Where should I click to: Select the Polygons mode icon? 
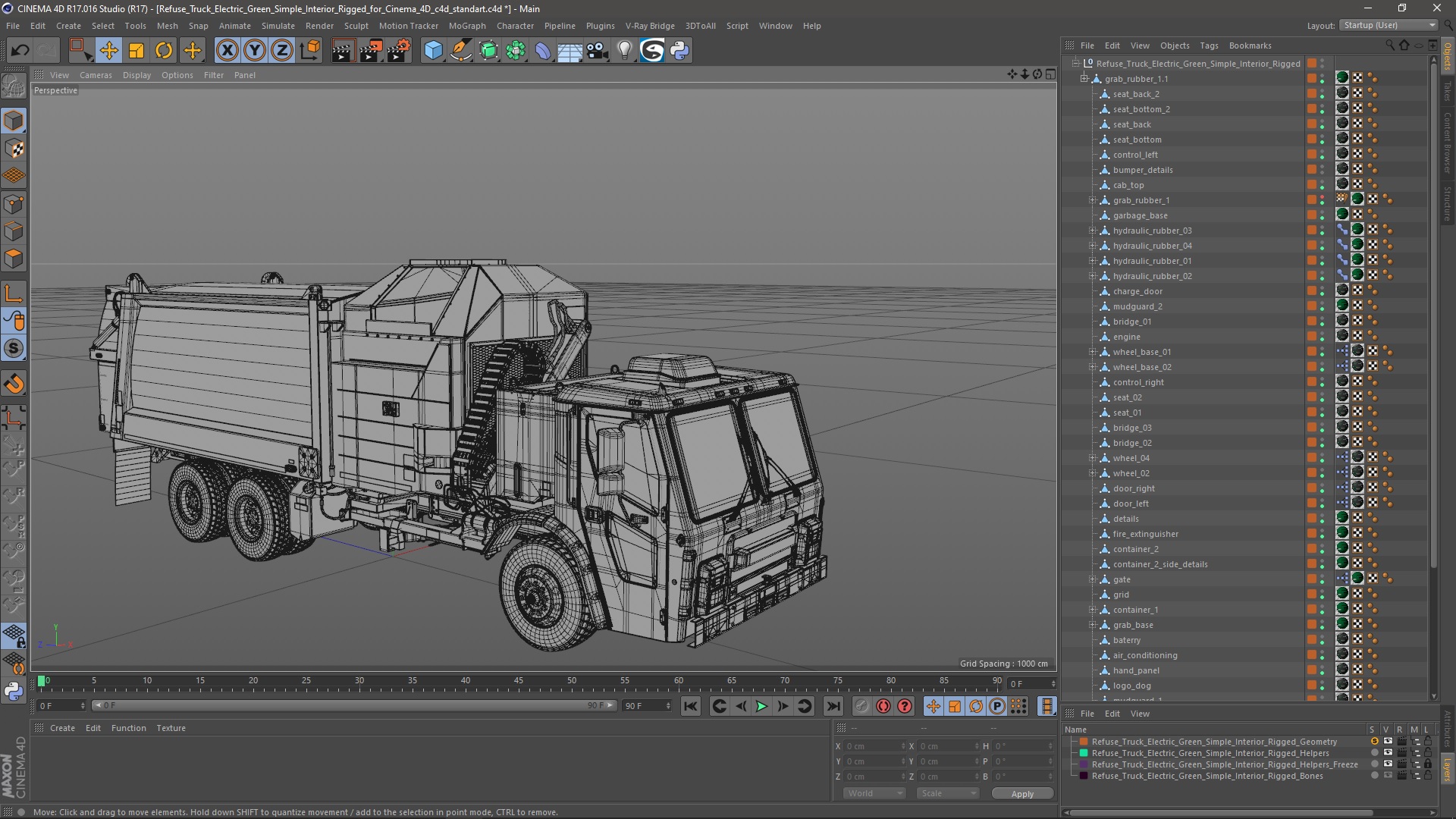point(14,259)
